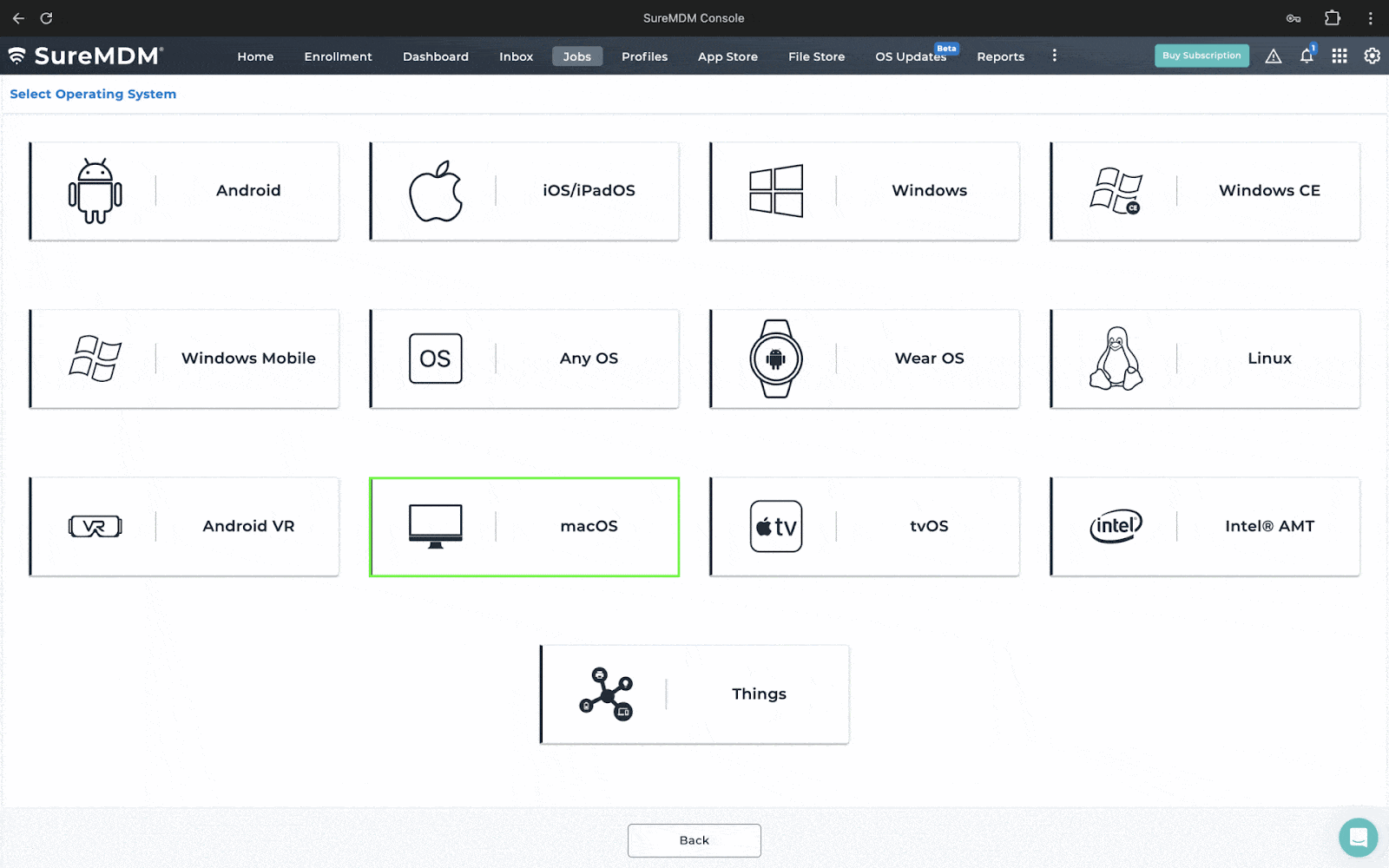Screen dimensions: 1389x868
Task: Click the Linux penguin icon
Action: point(1116,358)
